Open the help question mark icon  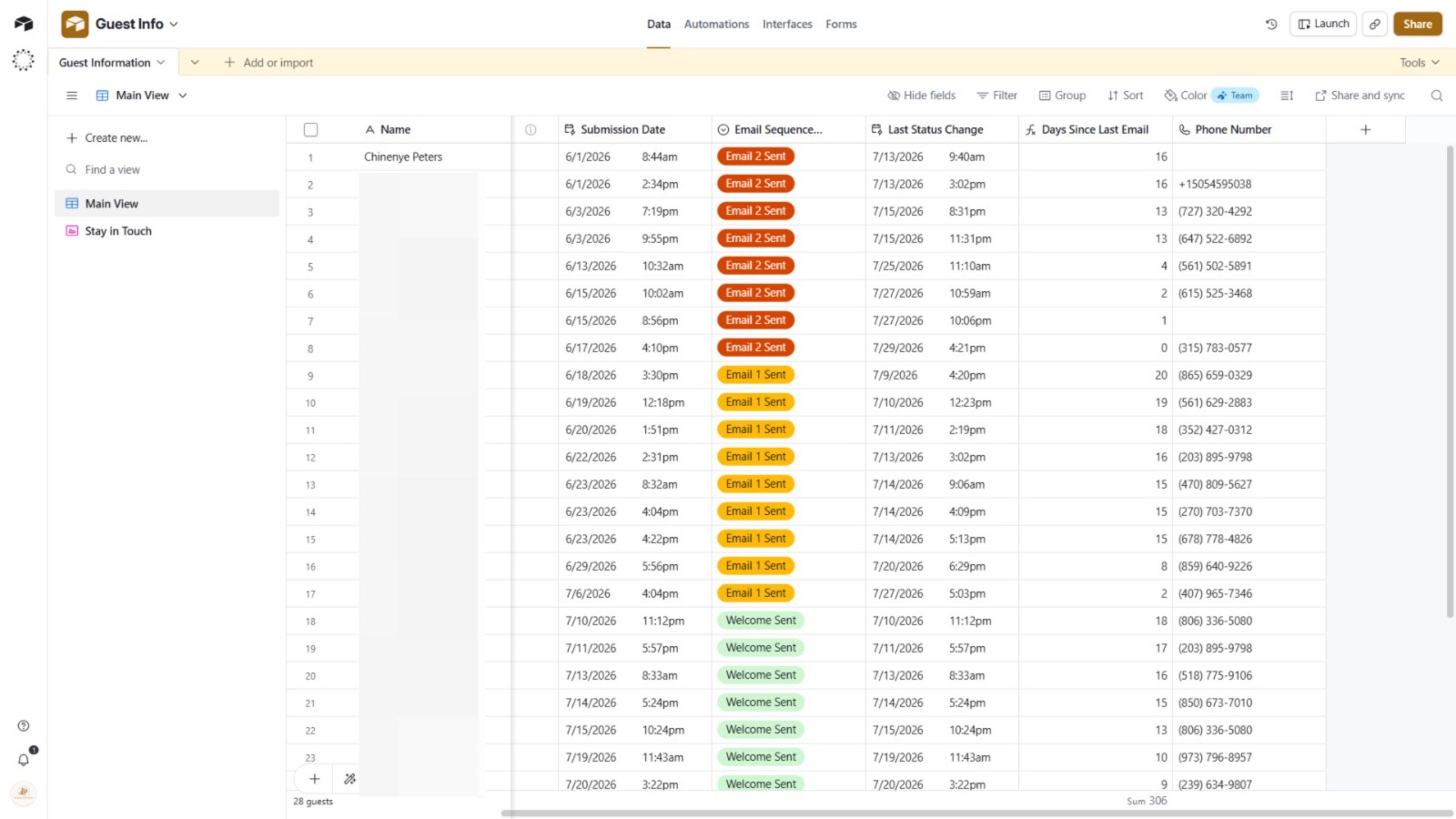click(24, 726)
